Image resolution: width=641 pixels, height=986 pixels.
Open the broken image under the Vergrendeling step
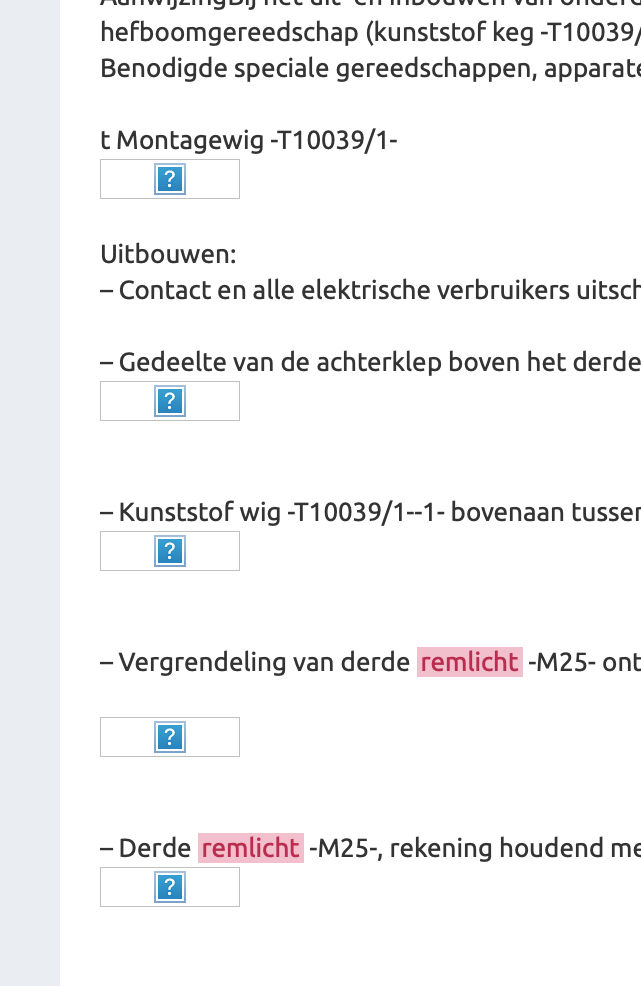[170, 737]
